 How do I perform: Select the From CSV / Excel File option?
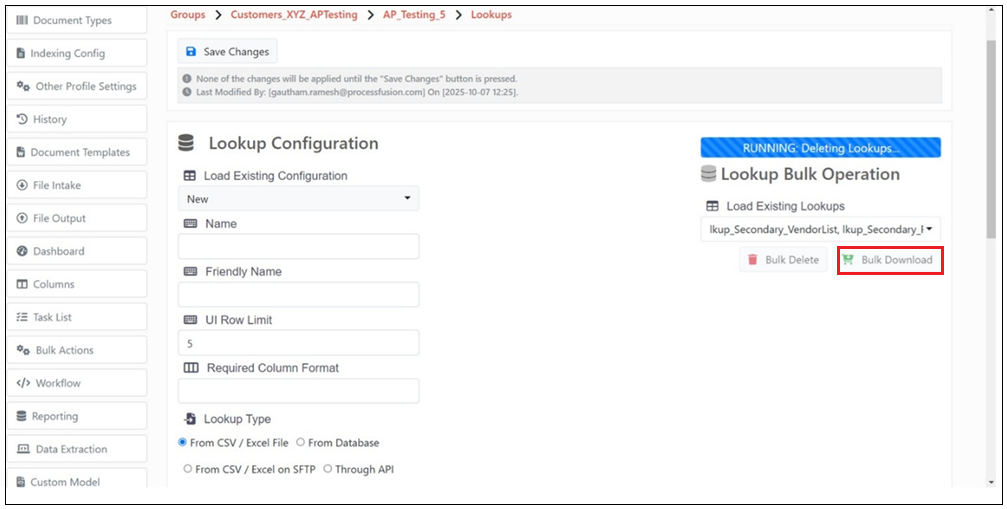pos(183,442)
